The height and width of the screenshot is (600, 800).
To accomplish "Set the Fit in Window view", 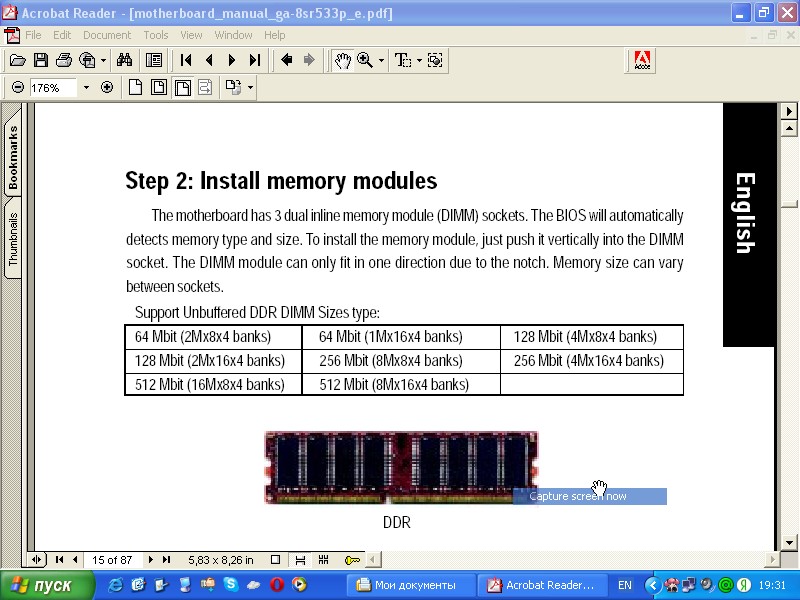I will [x=159, y=87].
